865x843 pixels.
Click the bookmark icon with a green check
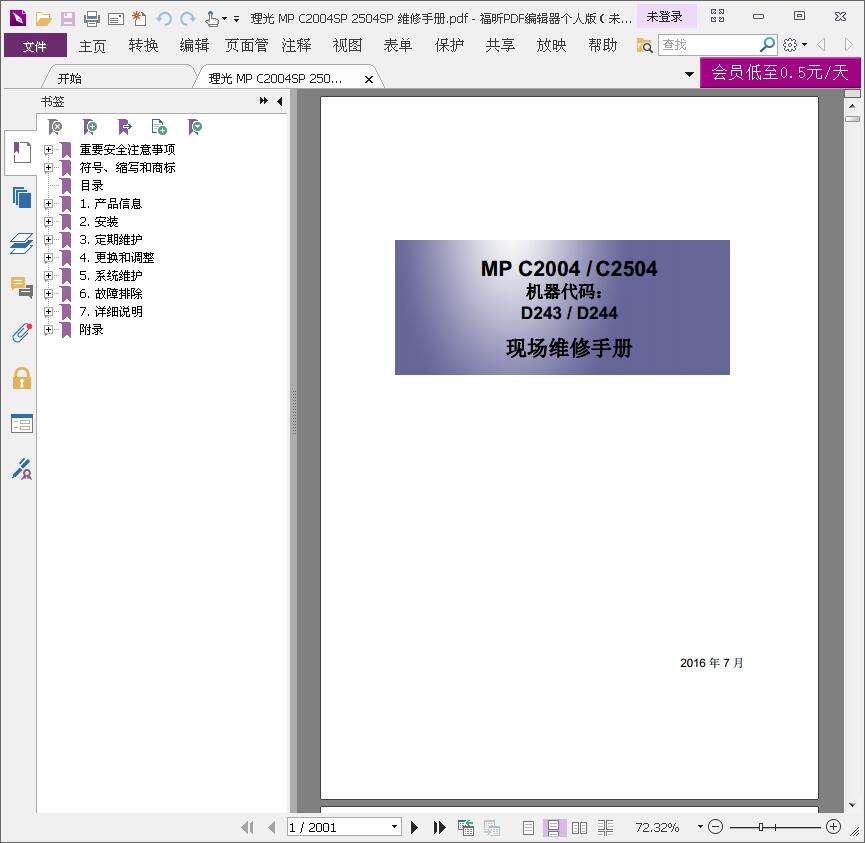pyautogui.click(x=195, y=127)
